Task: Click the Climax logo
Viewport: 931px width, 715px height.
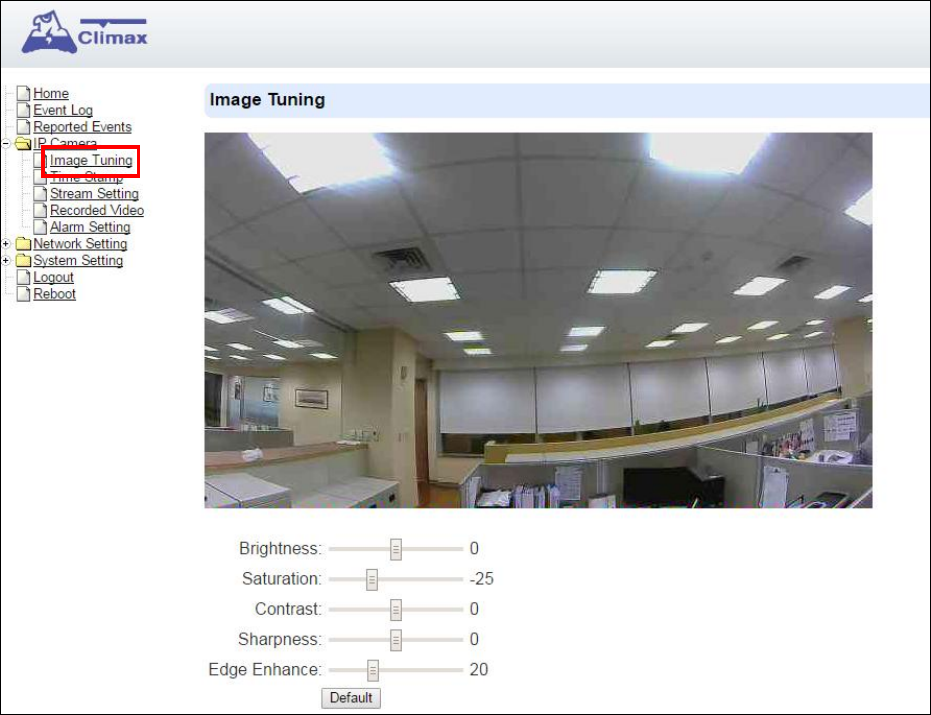Action: coord(84,33)
